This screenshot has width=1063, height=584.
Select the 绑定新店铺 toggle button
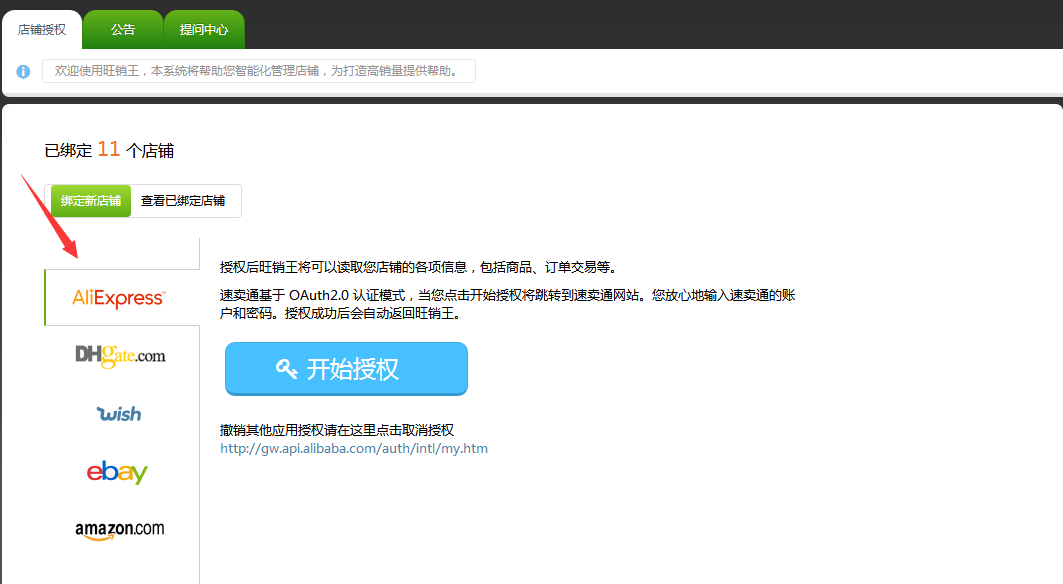click(x=91, y=201)
